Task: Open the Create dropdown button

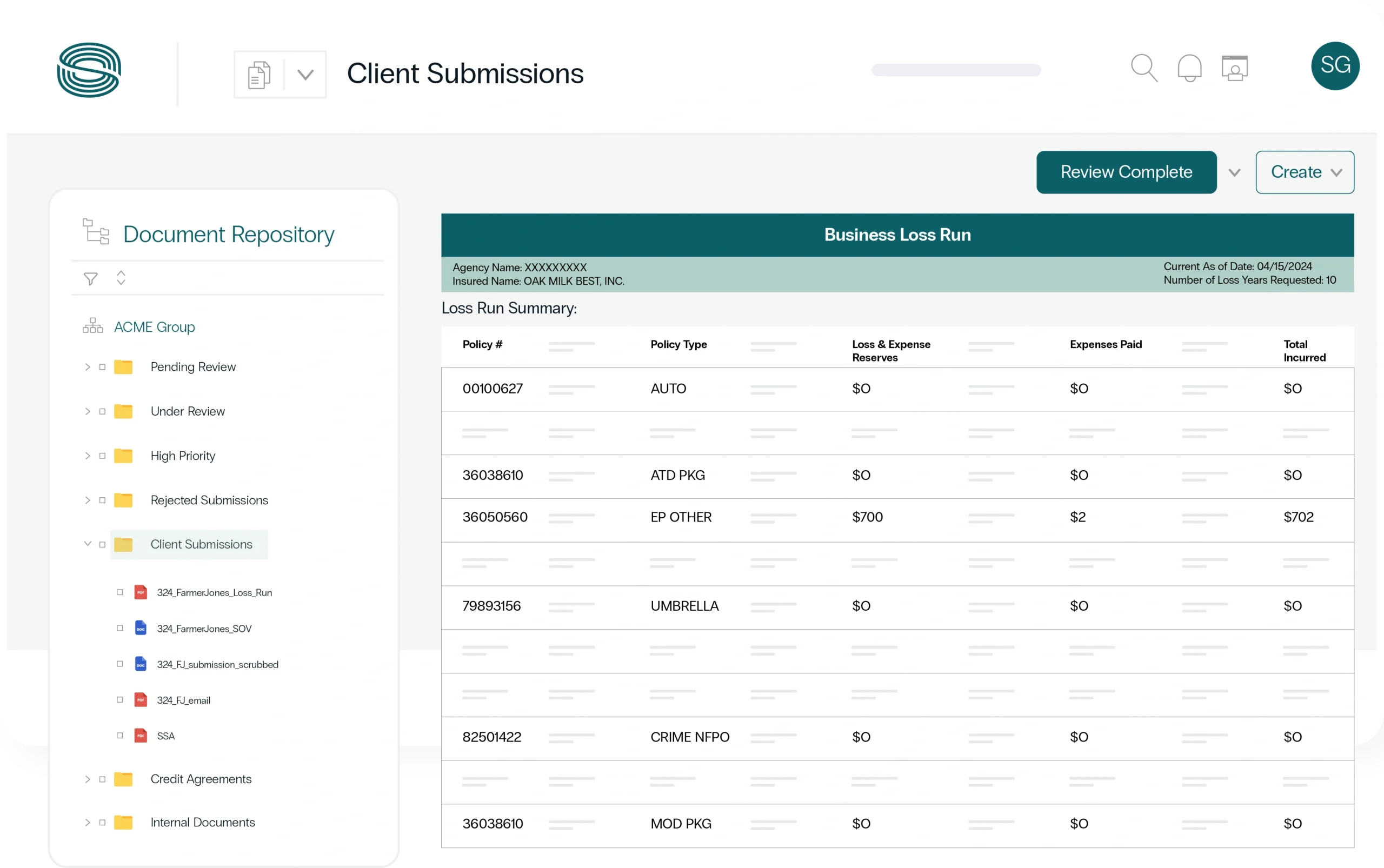Action: tap(1304, 172)
